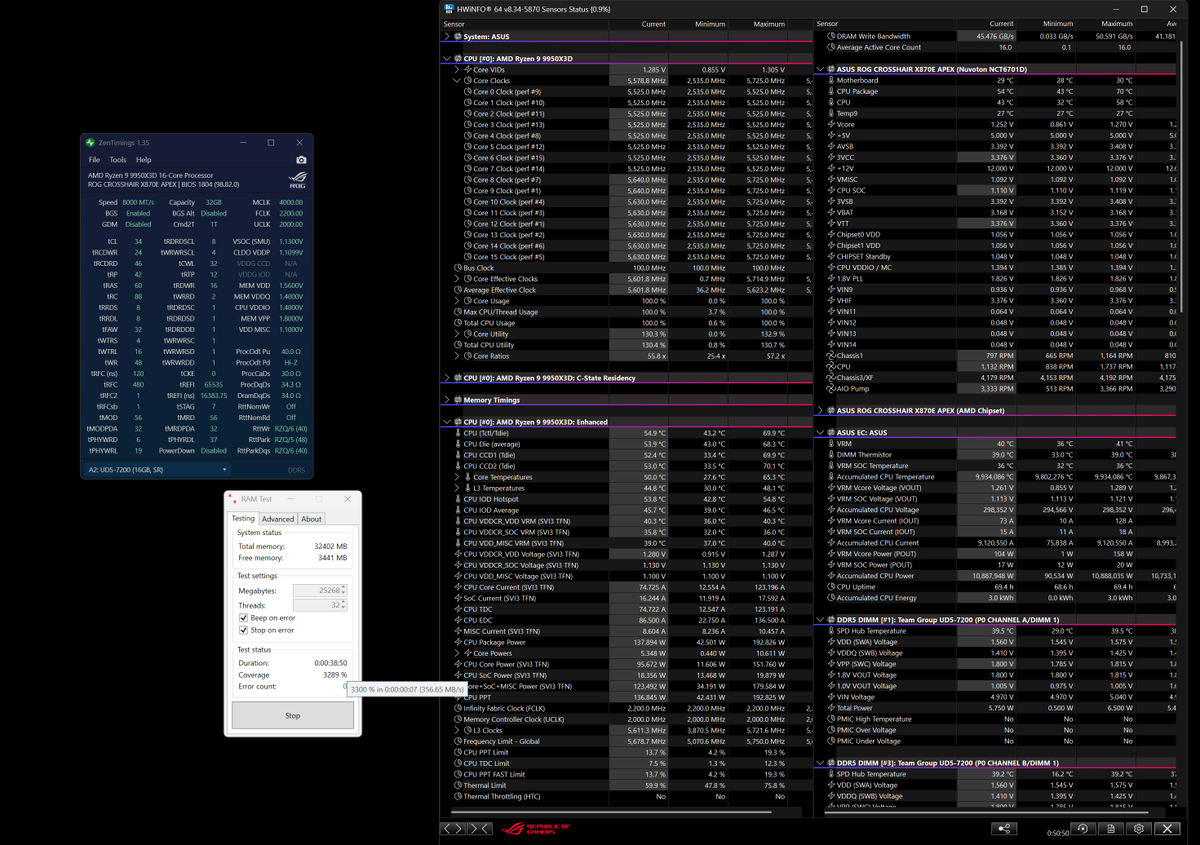The height and width of the screenshot is (845, 1200).
Task: Take a screenshot with ZenTimings camera icon
Action: (x=301, y=160)
